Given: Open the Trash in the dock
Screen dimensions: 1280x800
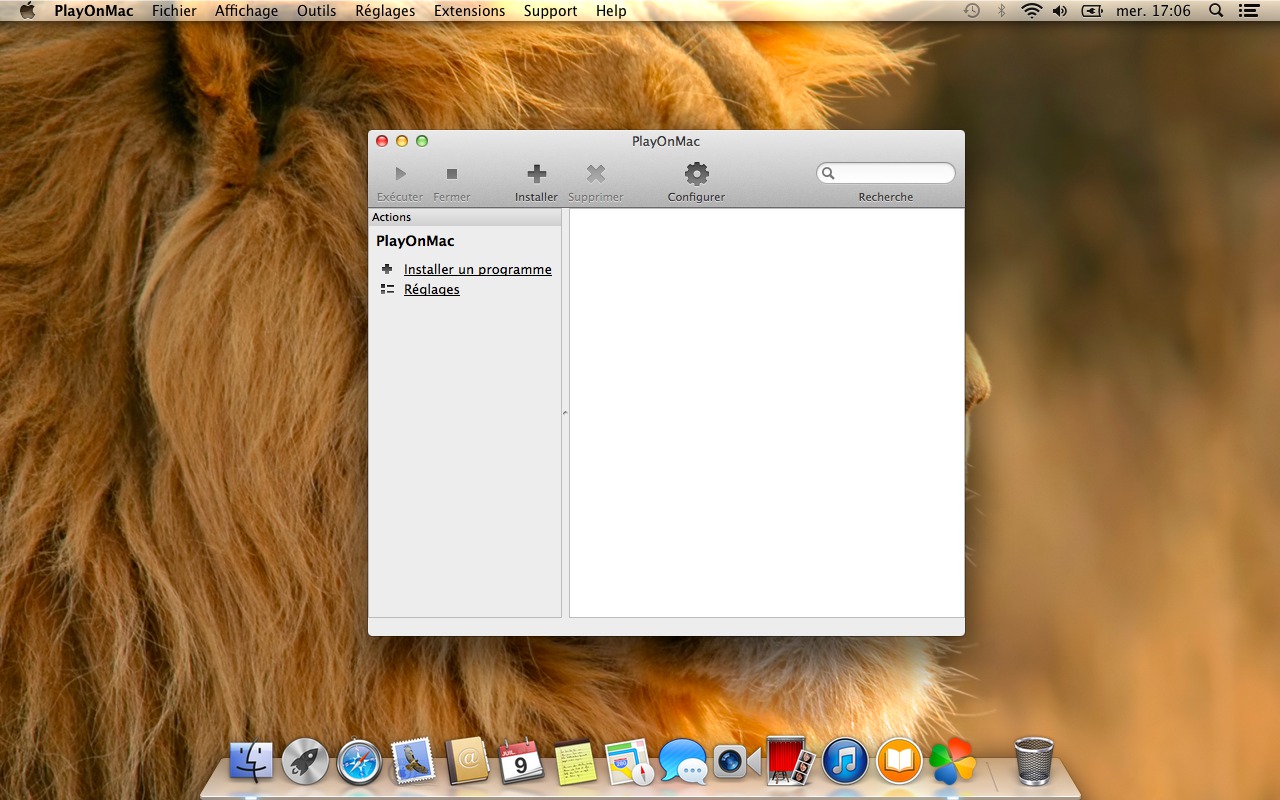Looking at the screenshot, I should [1034, 761].
